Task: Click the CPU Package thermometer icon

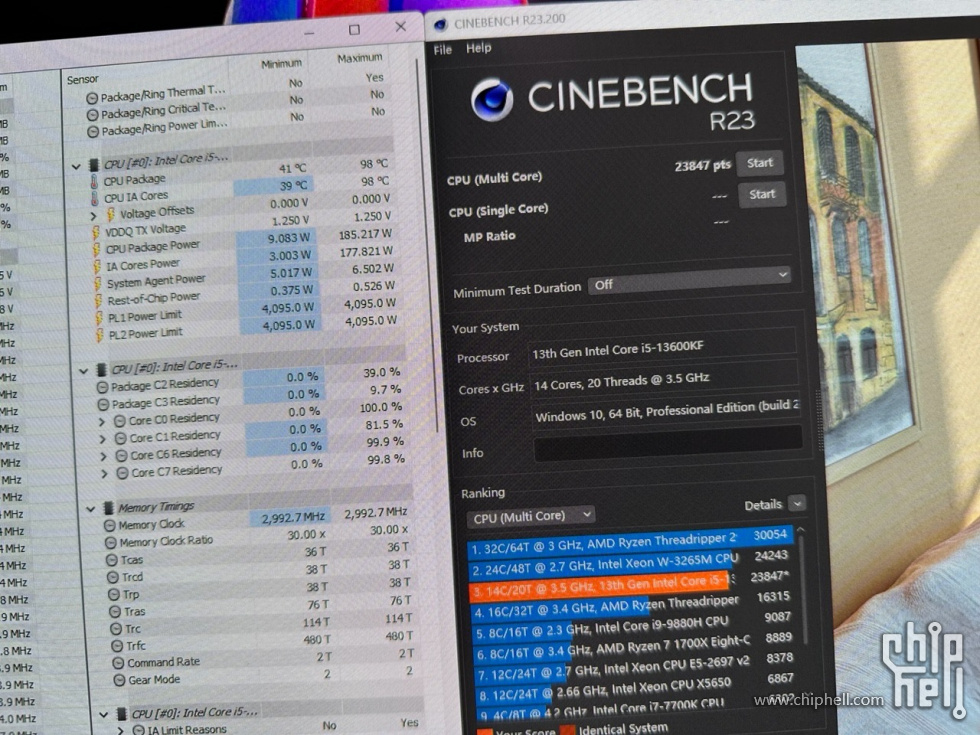Action: click(94, 182)
